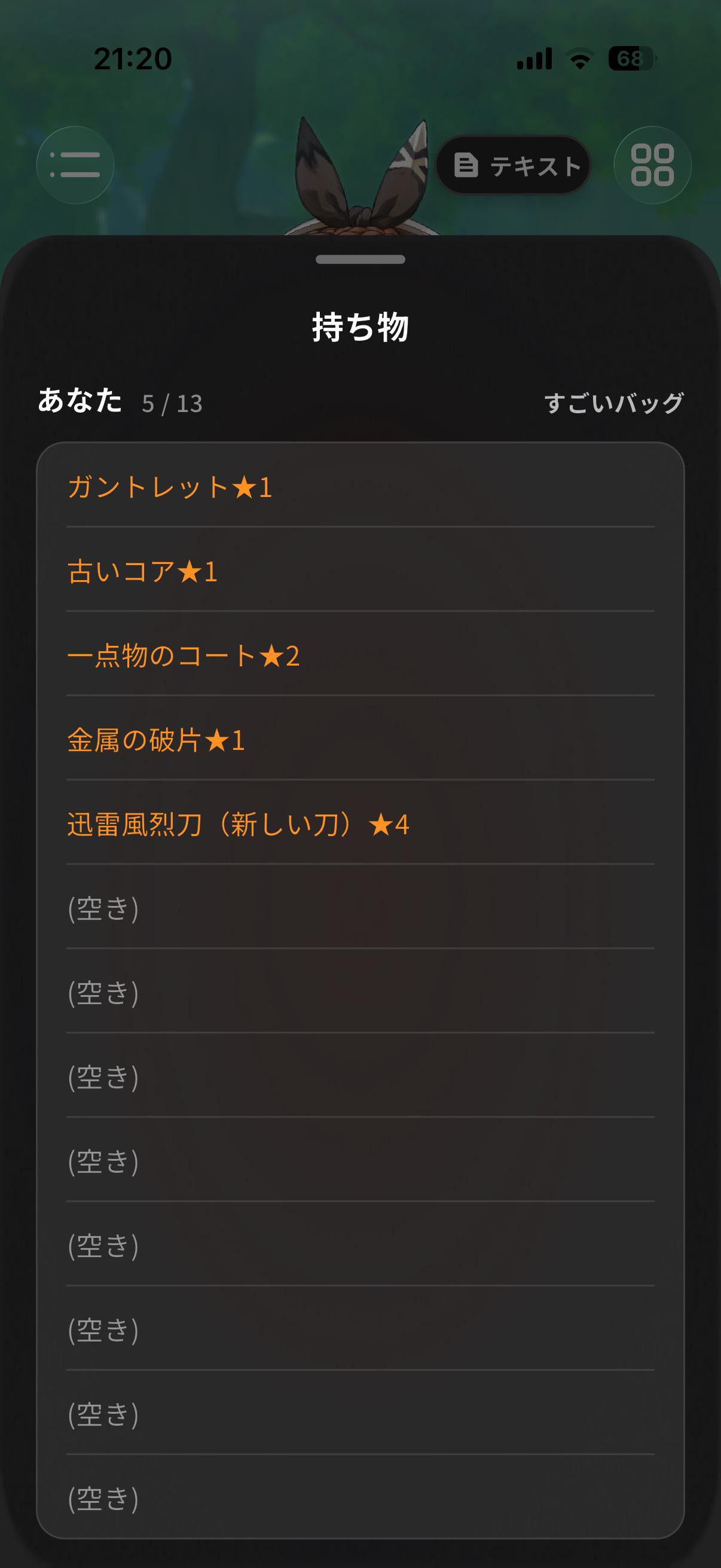This screenshot has width=721, height=1568.
Task: Select item 金属の破片★1
Action: coord(360,739)
